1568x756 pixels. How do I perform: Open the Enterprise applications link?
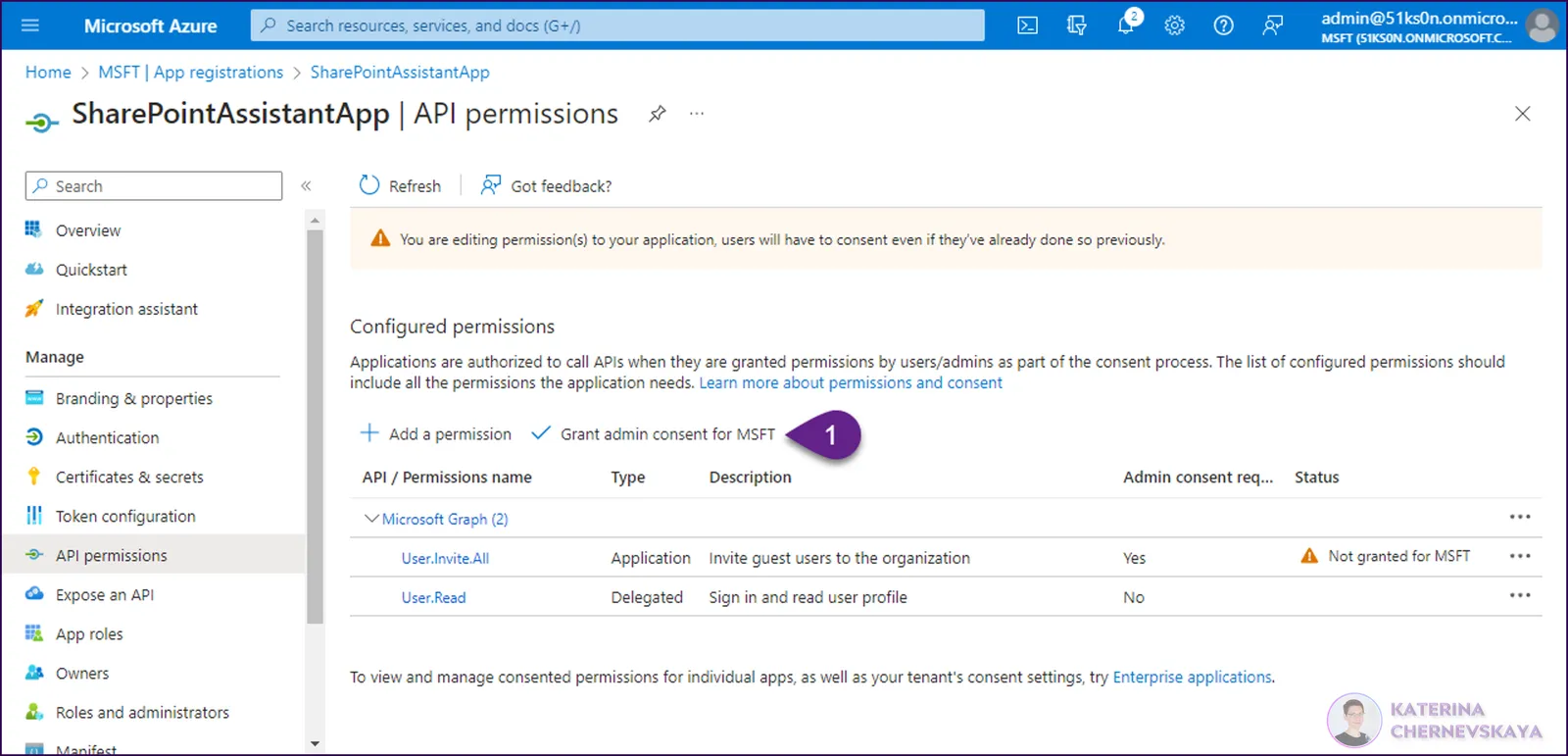[x=1192, y=677]
